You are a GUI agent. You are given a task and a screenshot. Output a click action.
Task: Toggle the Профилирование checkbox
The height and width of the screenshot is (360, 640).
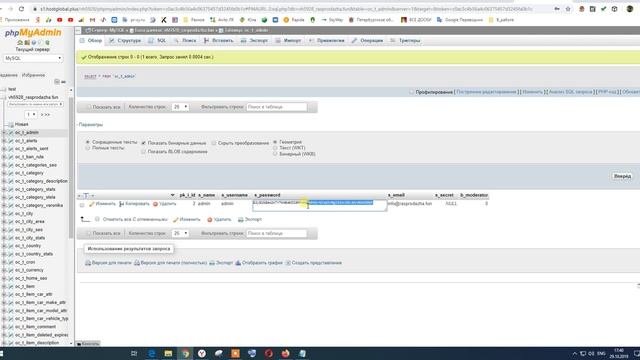tap(411, 92)
